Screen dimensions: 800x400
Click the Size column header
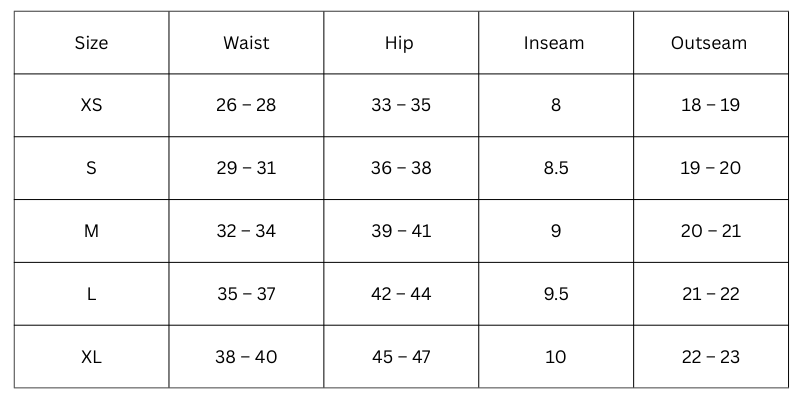click(91, 43)
